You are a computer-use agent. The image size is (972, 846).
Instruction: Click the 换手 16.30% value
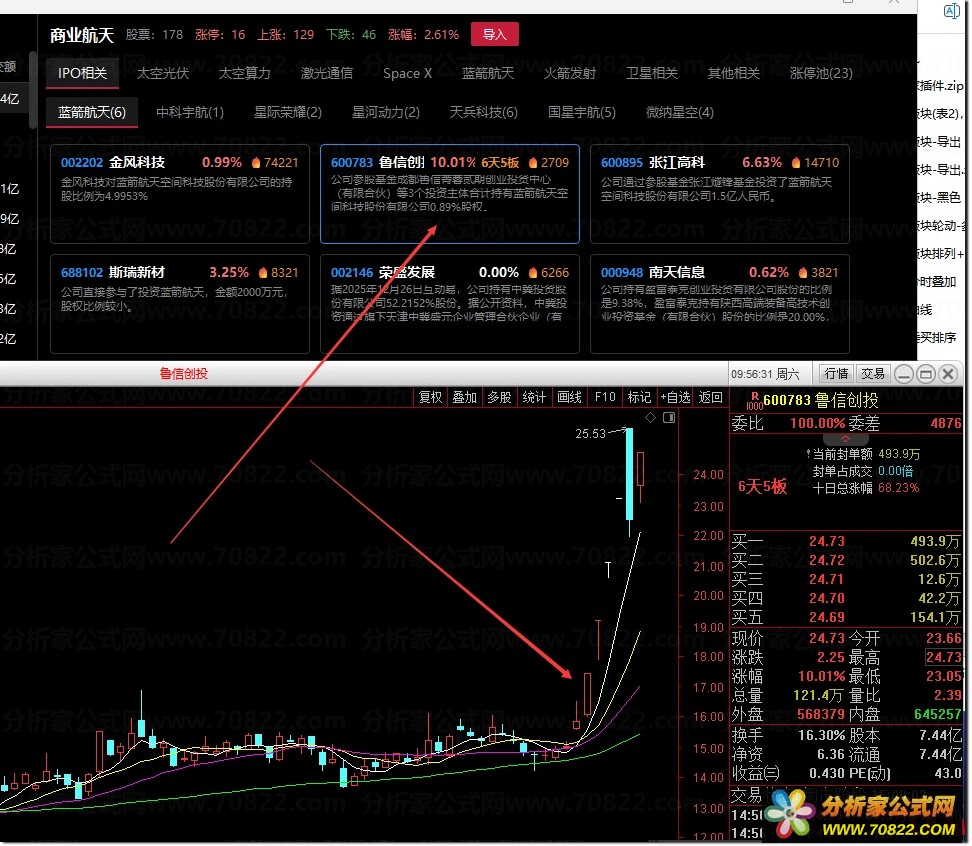point(821,736)
